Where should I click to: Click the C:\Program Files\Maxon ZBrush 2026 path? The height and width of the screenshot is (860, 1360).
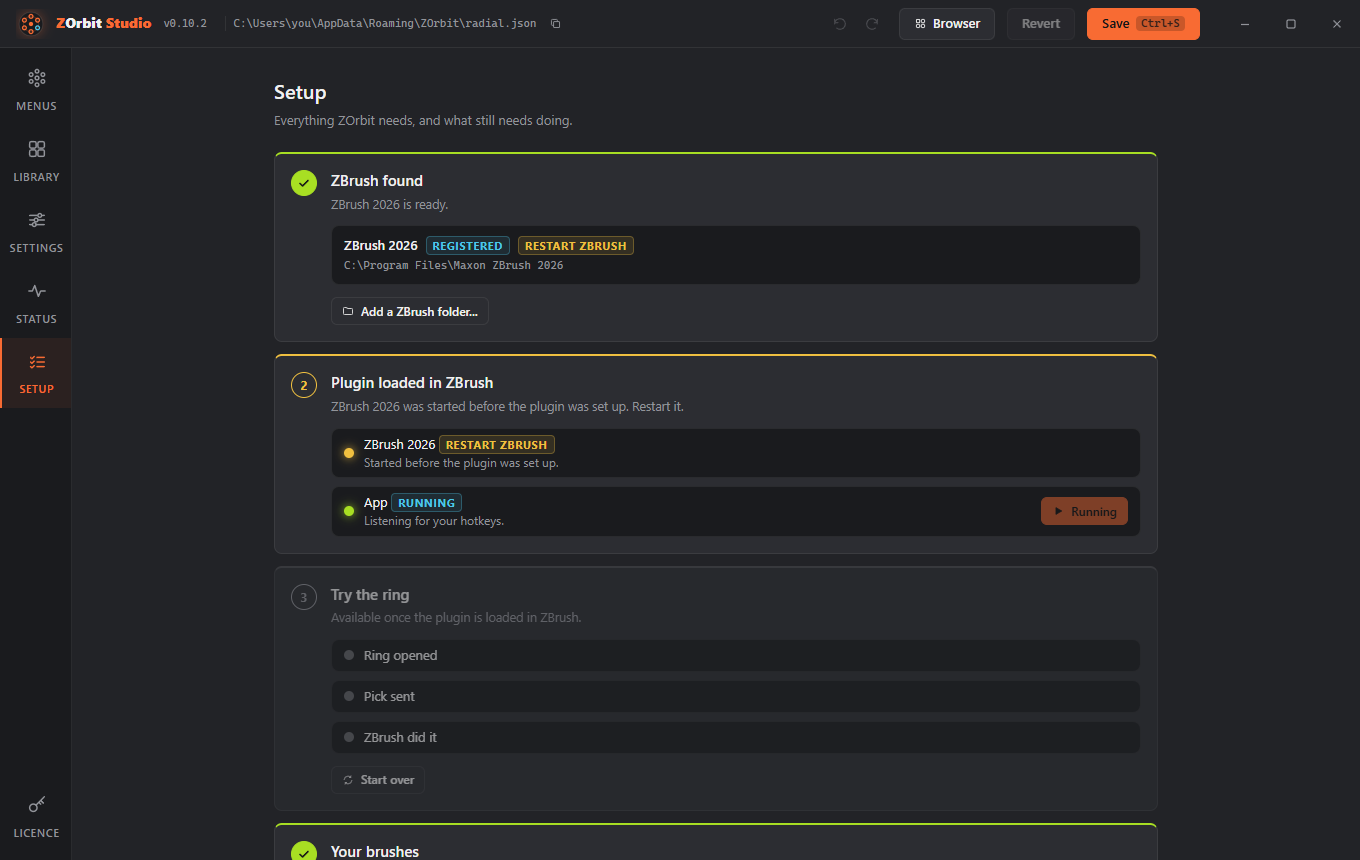coord(453,266)
